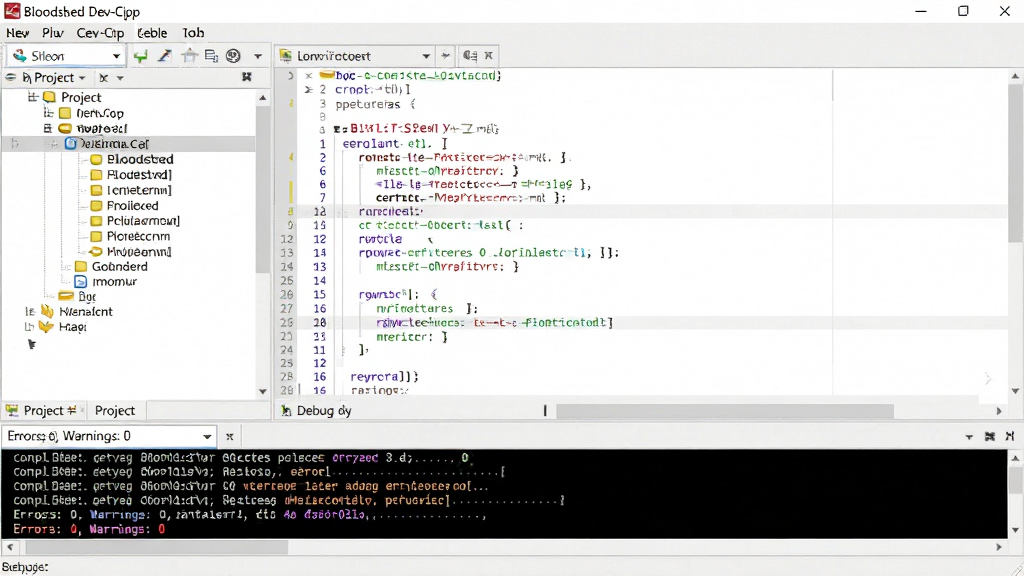Click the code line reading "reyrera]]}"
The height and width of the screenshot is (576, 1024).
pyautogui.click(x=385, y=377)
